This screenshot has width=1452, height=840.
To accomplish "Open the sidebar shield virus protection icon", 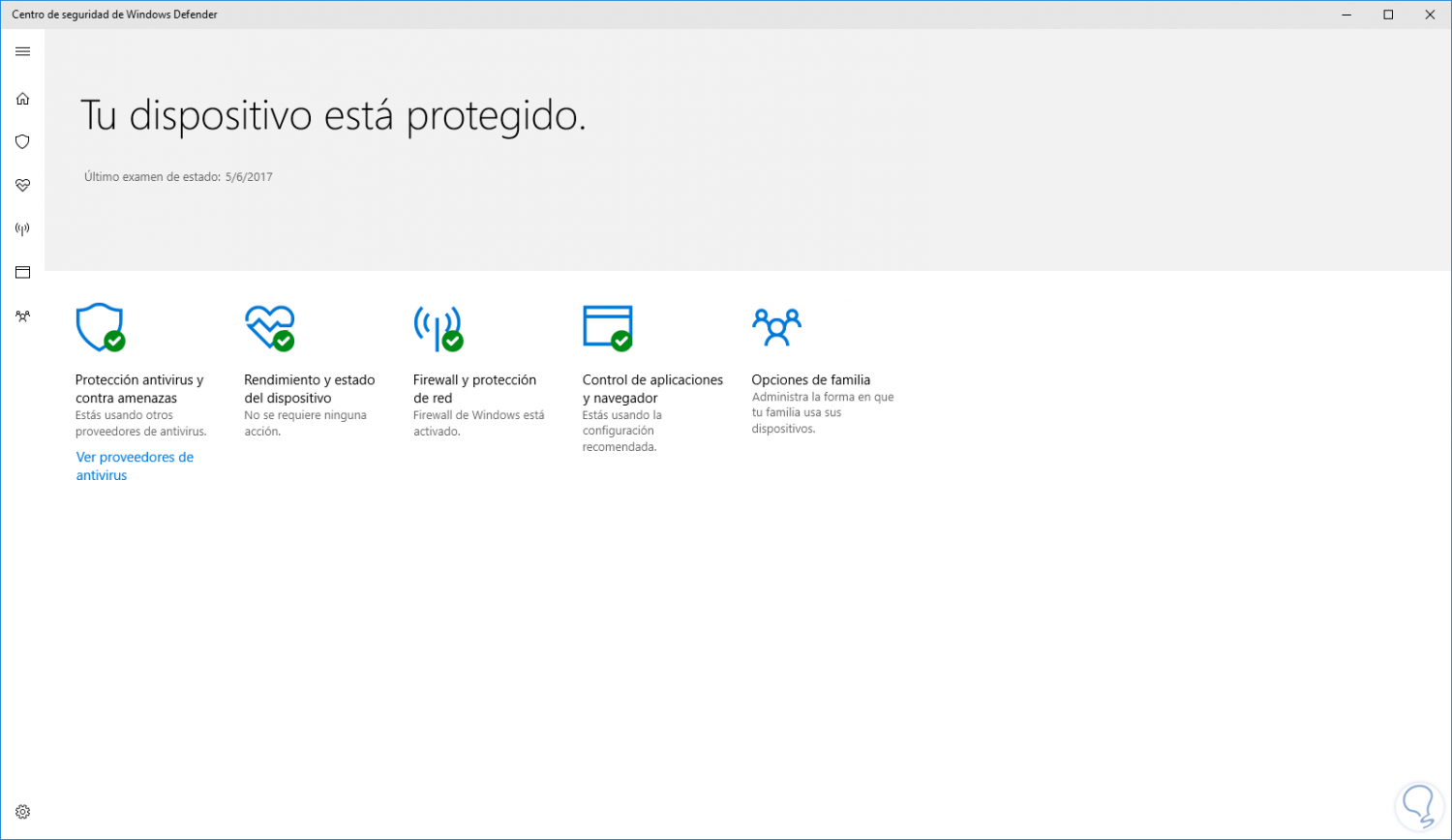I will pyautogui.click(x=23, y=141).
